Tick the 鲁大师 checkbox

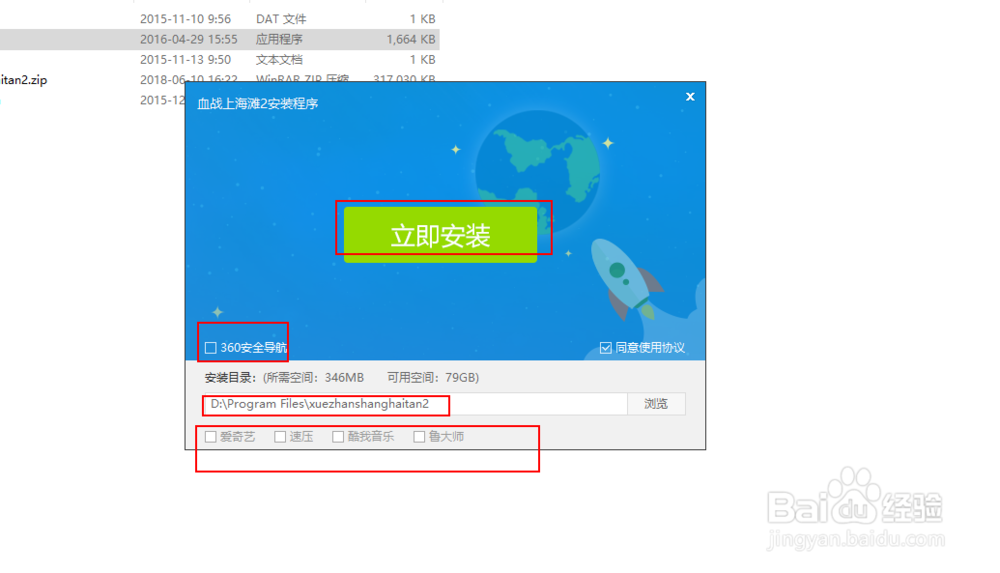point(419,437)
